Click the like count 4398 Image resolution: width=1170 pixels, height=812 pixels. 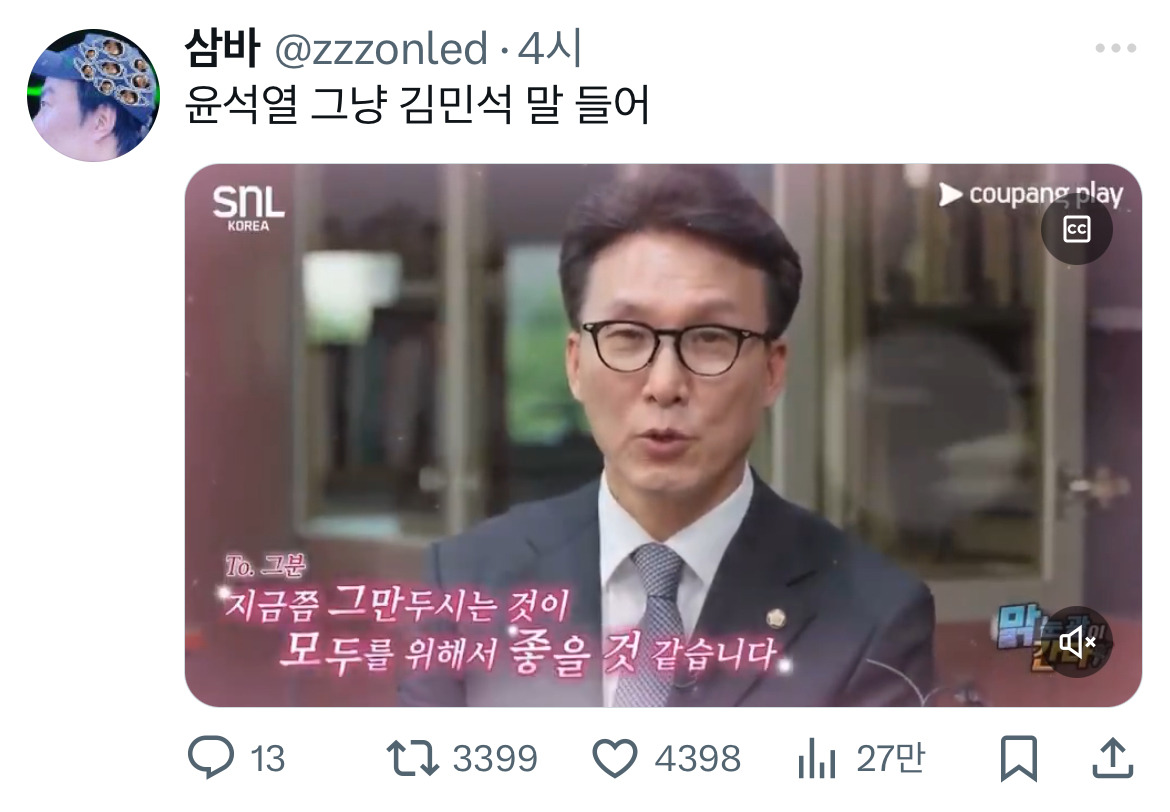(698, 759)
